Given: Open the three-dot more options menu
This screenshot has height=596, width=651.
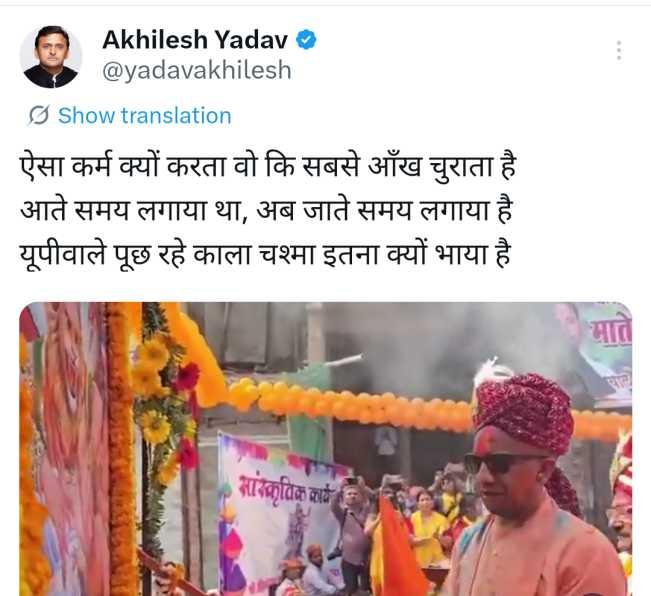Looking at the screenshot, I should [x=619, y=51].
